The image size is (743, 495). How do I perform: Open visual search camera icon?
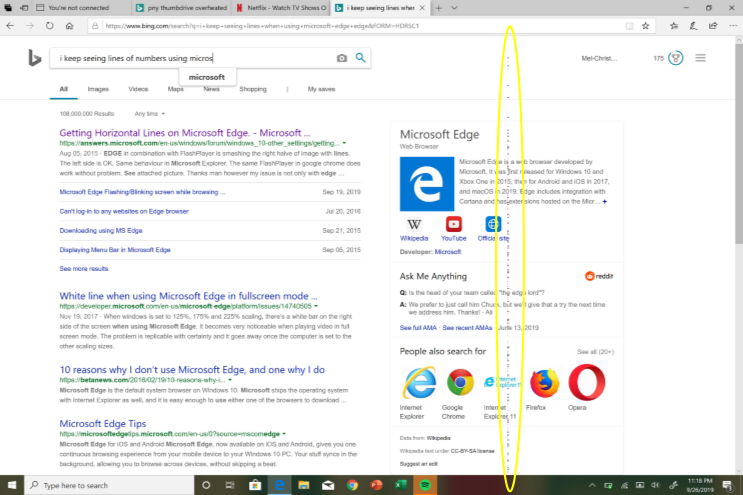342,58
